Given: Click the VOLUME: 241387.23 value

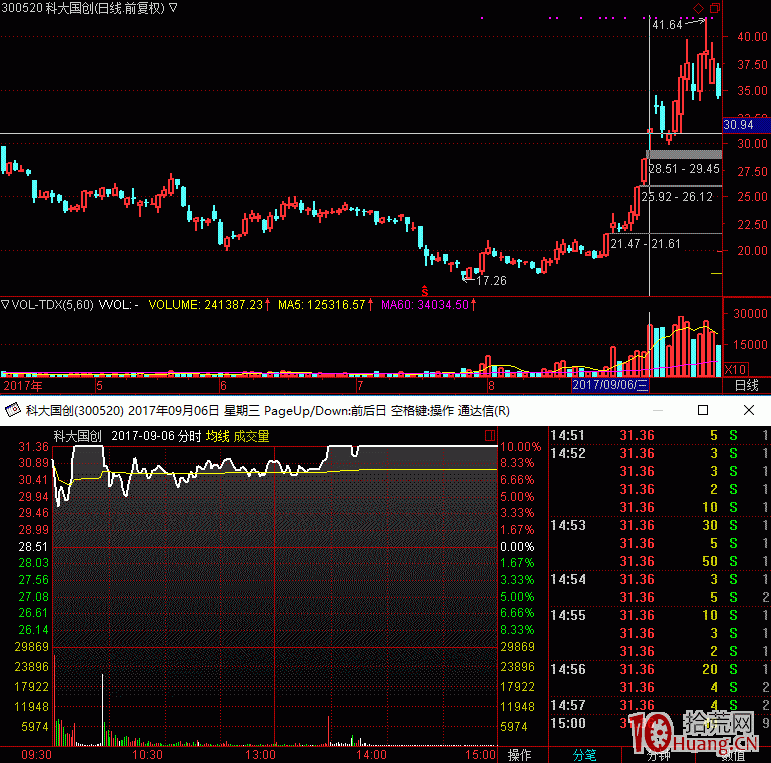Looking at the screenshot, I should click(x=206, y=305).
